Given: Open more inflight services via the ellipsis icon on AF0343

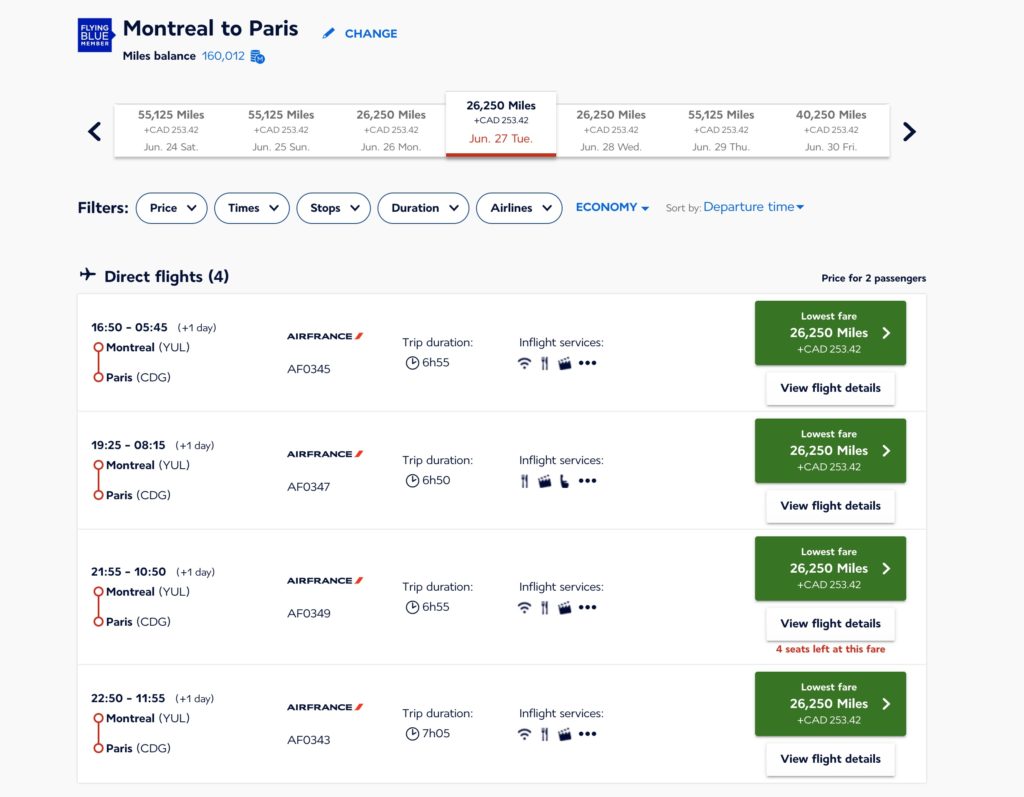Looking at the screenshot, I should pos(587,733).
